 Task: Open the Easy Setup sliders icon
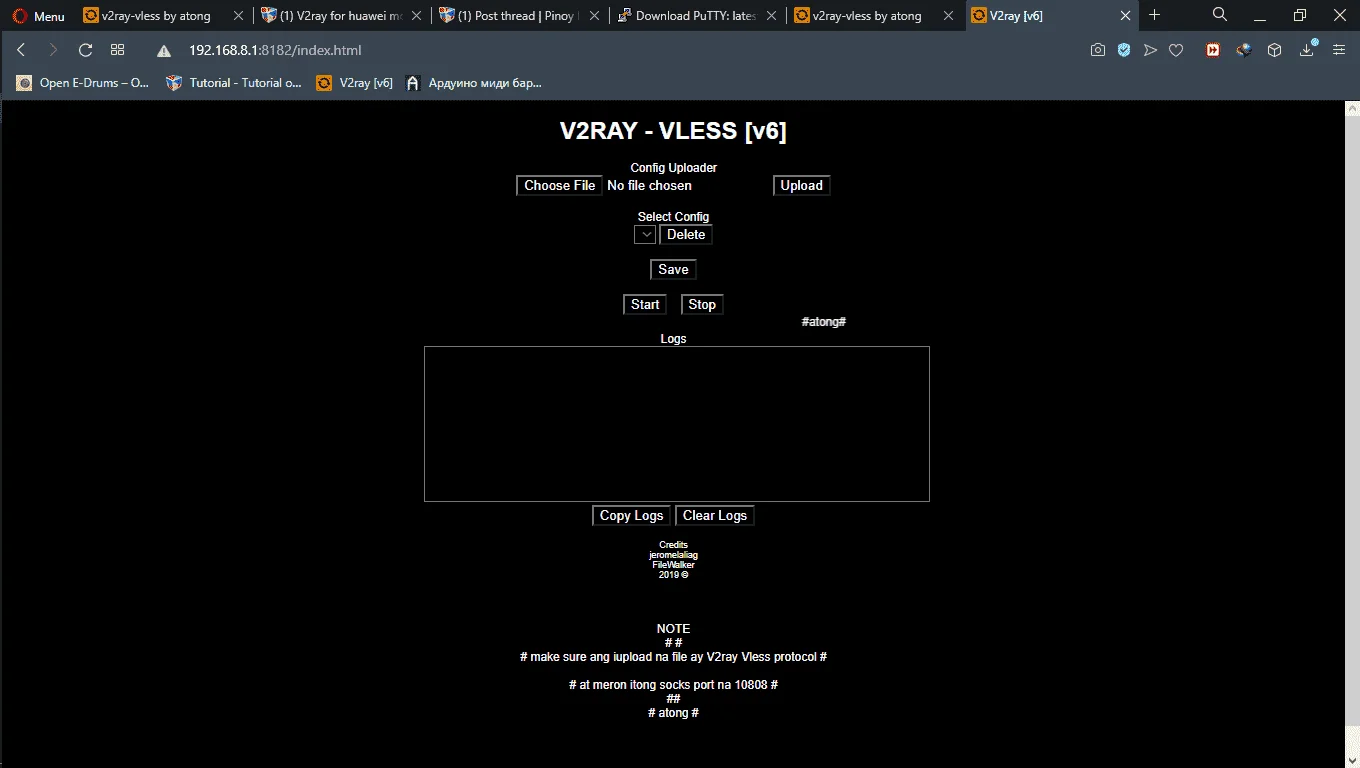(x=1339, y=50)
